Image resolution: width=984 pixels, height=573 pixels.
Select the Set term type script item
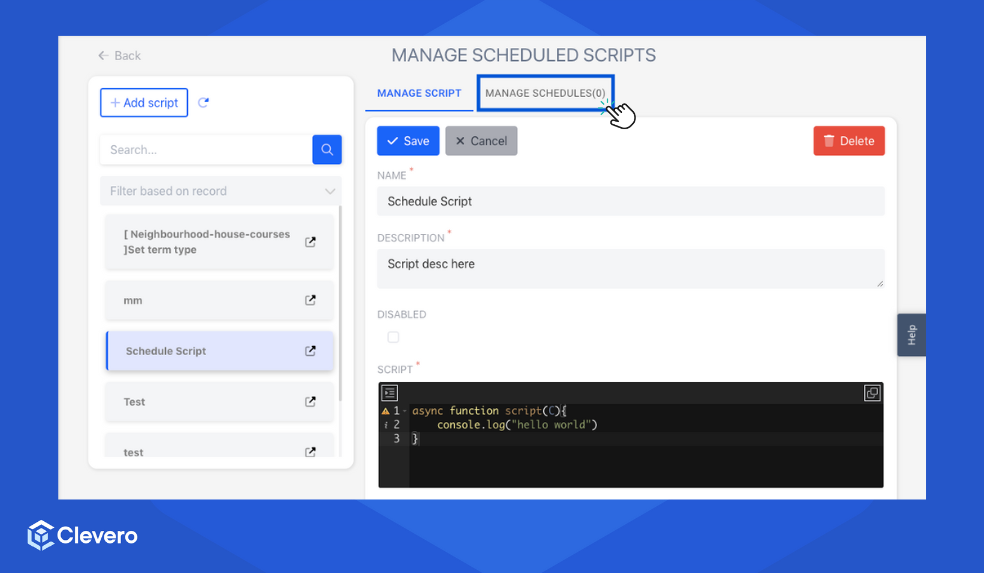[220, 242]
